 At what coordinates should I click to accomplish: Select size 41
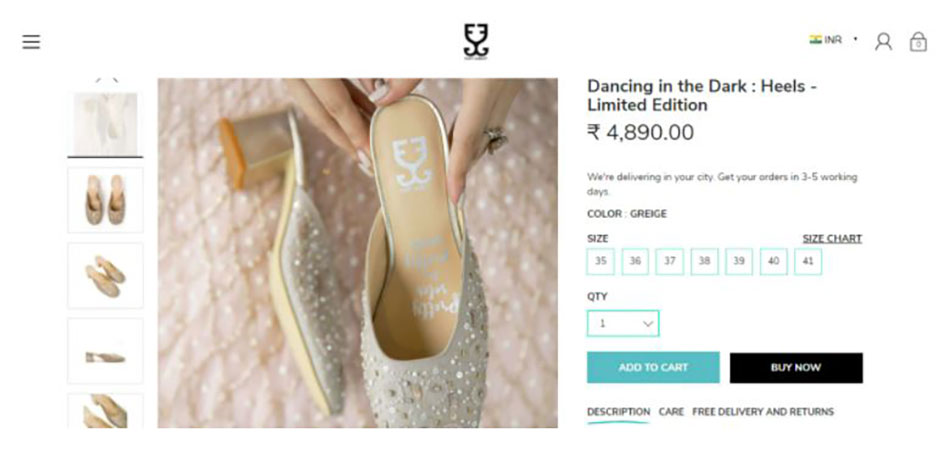(x=808, y=261)
